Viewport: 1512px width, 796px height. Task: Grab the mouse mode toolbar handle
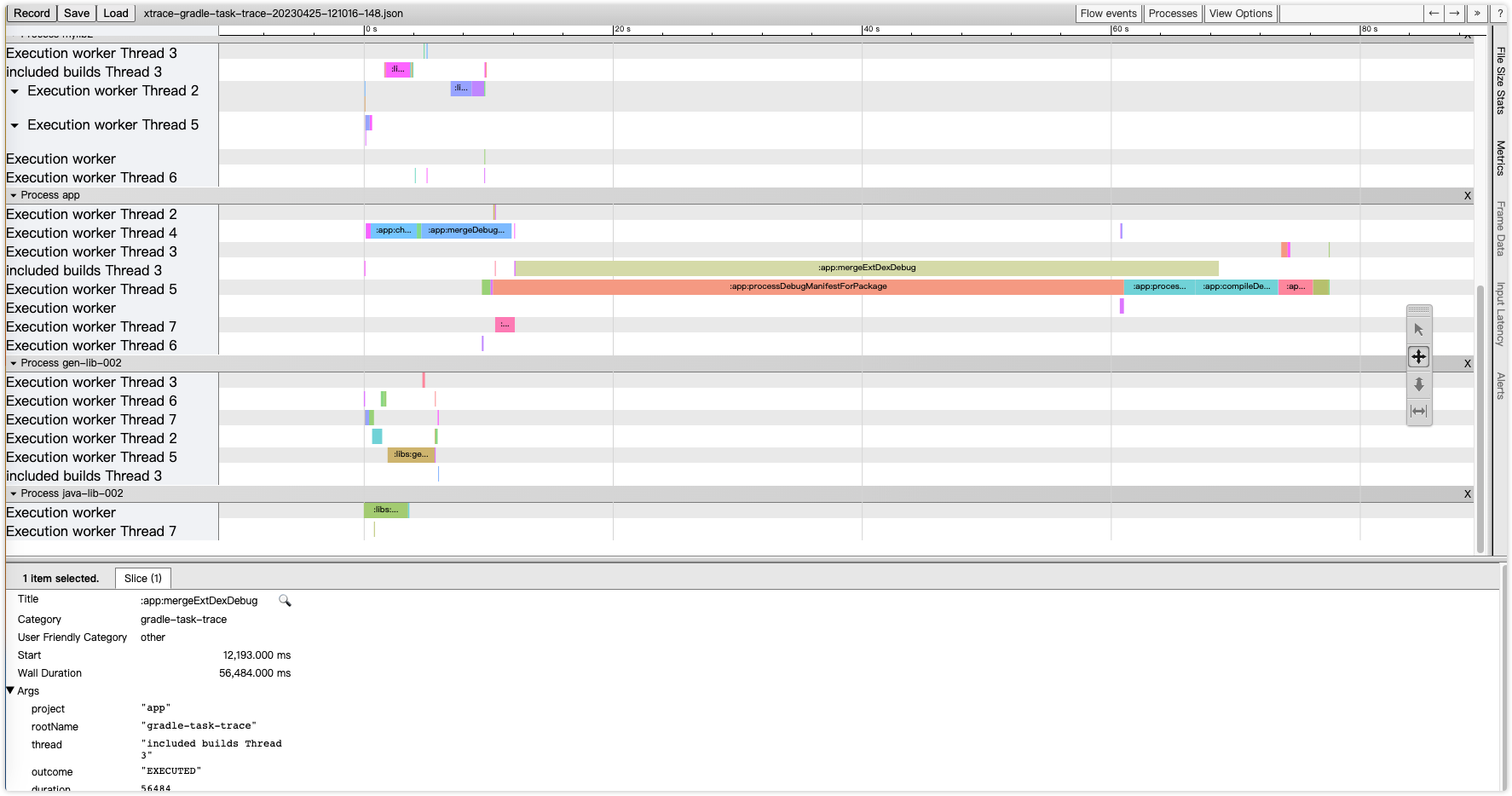[x=1418, y=310]
